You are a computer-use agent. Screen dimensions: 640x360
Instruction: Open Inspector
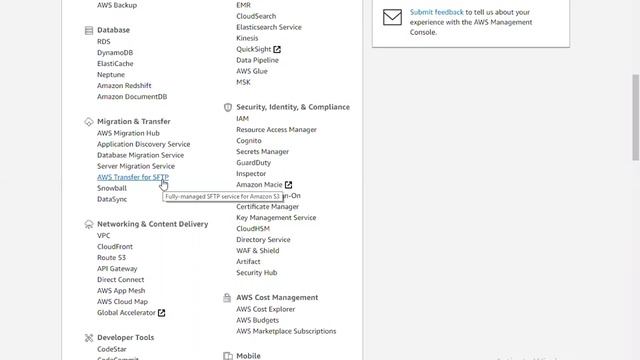pyautogui.click(x=251, y=174)
